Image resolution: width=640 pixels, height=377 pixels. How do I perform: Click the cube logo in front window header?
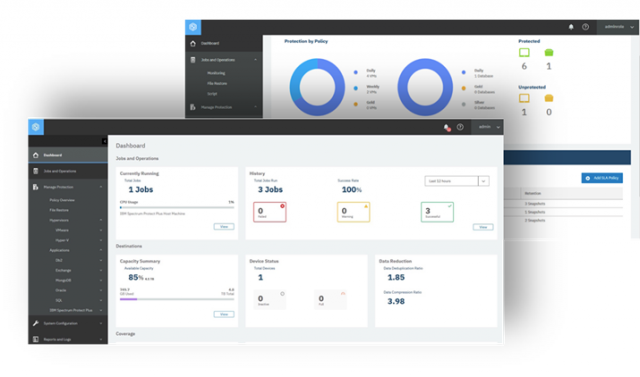click(36, 127)
